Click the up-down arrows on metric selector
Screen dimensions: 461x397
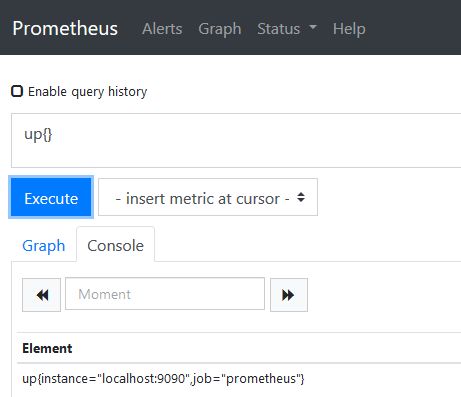(x=301, y=197)
